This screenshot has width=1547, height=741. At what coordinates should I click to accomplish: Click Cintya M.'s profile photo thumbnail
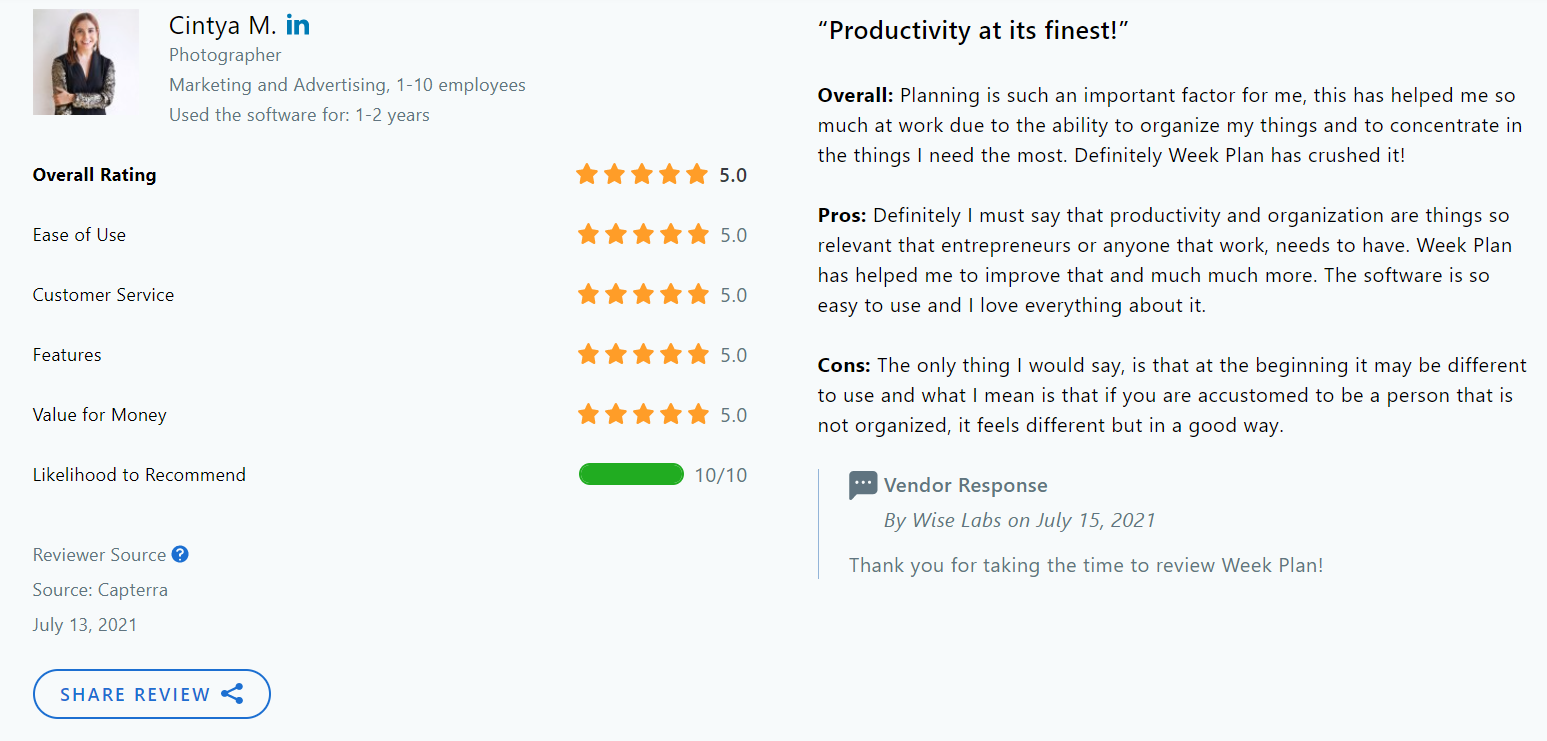(85, 62)
